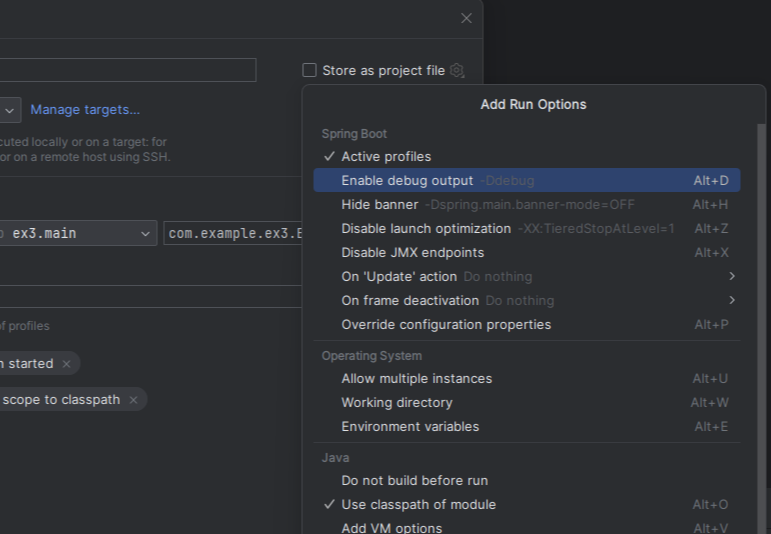The width and height of the screenshot is (771, 534).
Task: Click the Add Run Options title
Action: [x=534, y=104]
